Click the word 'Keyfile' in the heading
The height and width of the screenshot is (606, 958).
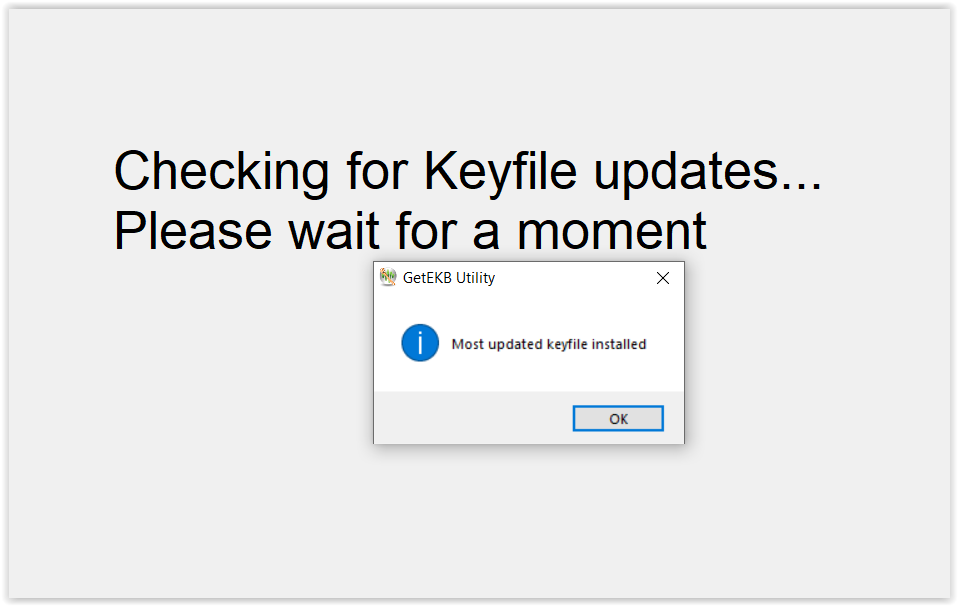tap(500, 172)
